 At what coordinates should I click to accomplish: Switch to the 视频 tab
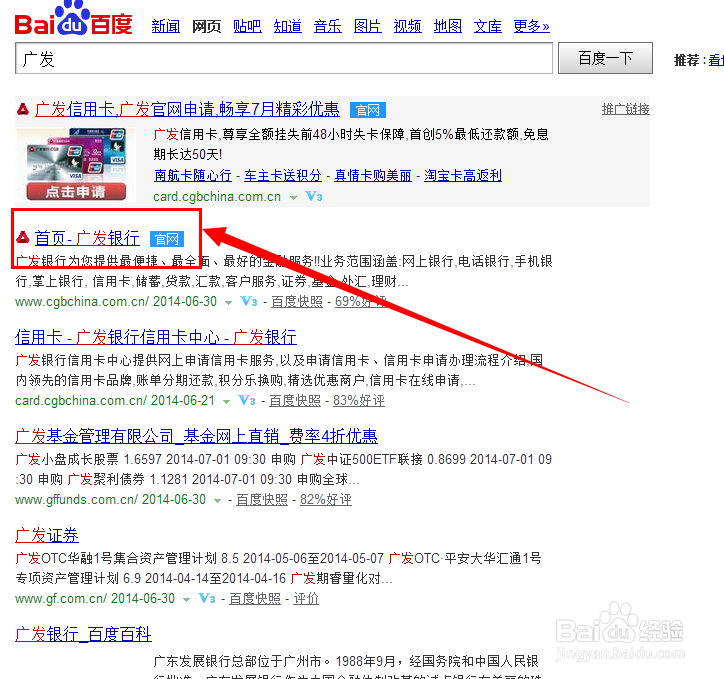[x=407, y=26]
